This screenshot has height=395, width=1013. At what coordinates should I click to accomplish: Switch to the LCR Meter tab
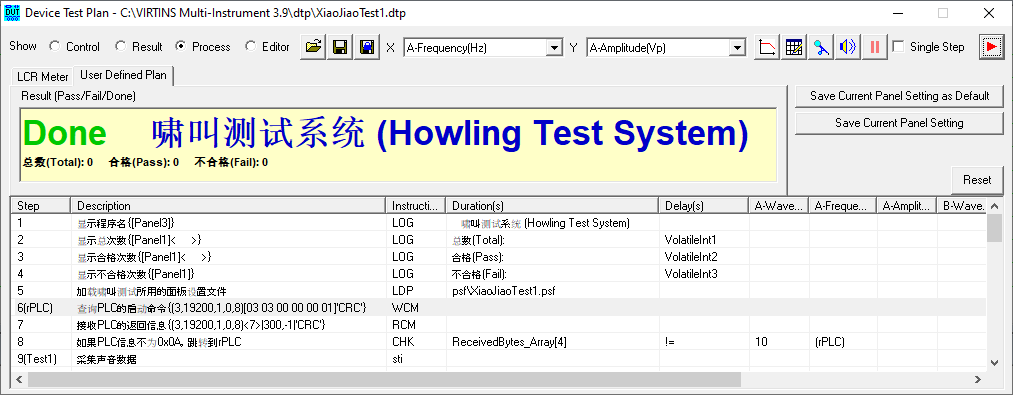(x=43, y=77)
